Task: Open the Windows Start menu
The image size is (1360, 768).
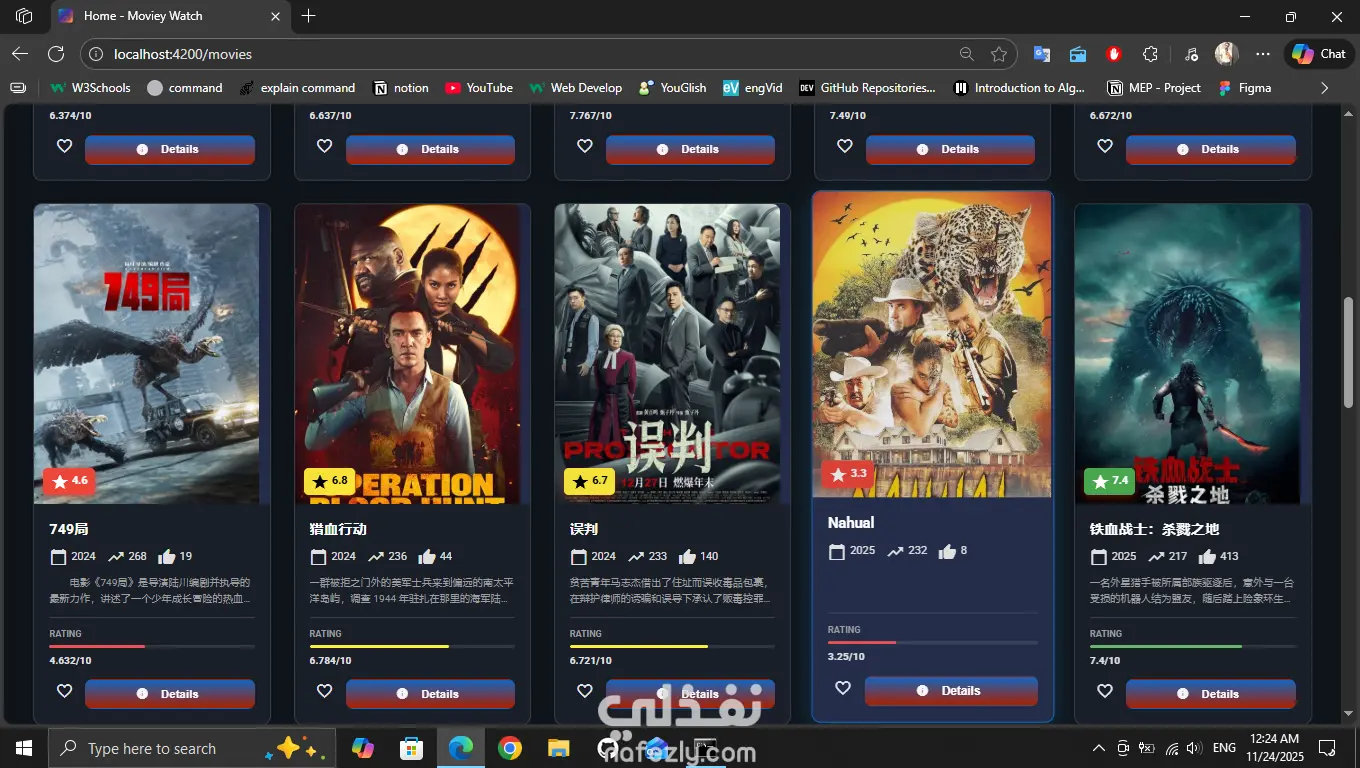Action: point(23,748)
